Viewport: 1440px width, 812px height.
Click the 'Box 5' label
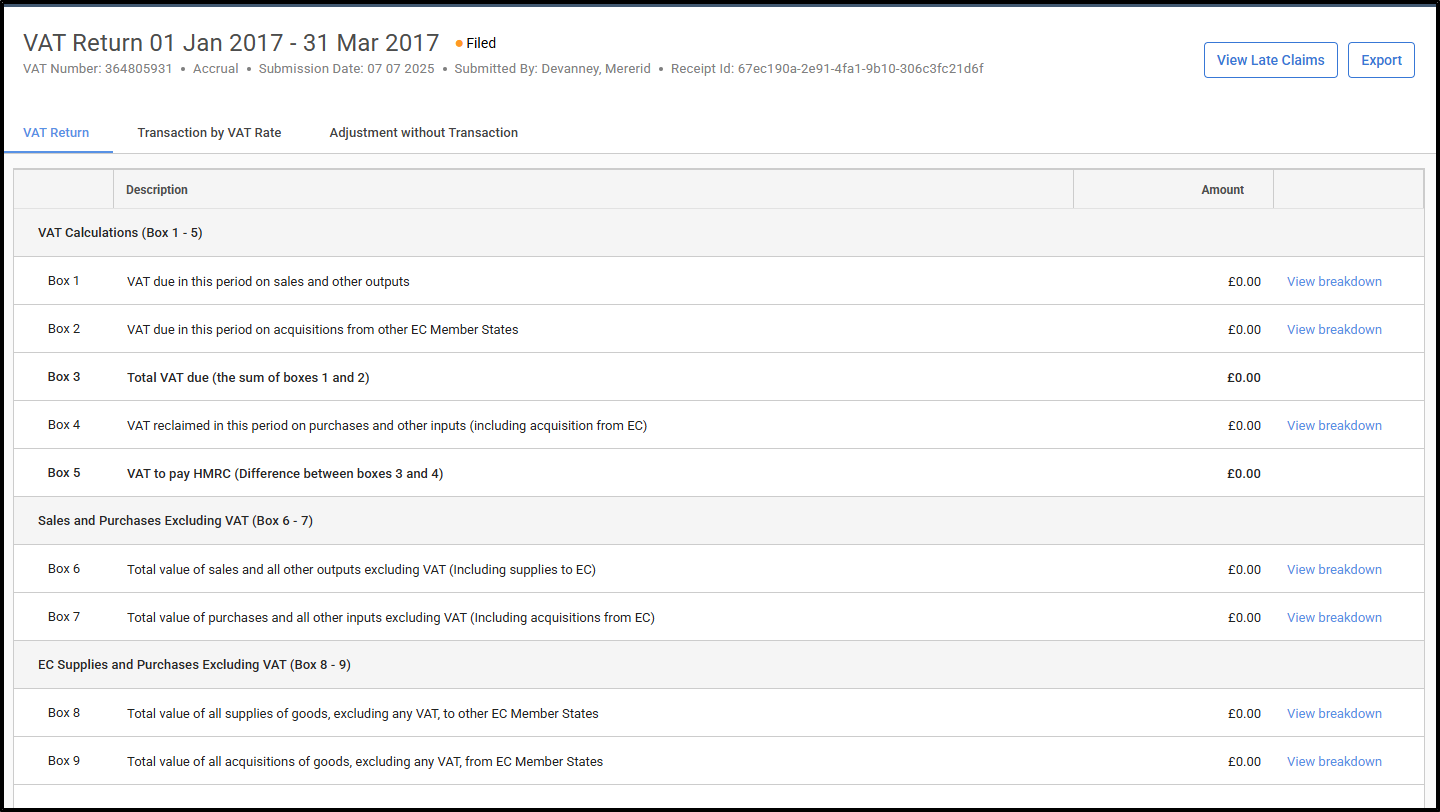click(x=64, y=473)
